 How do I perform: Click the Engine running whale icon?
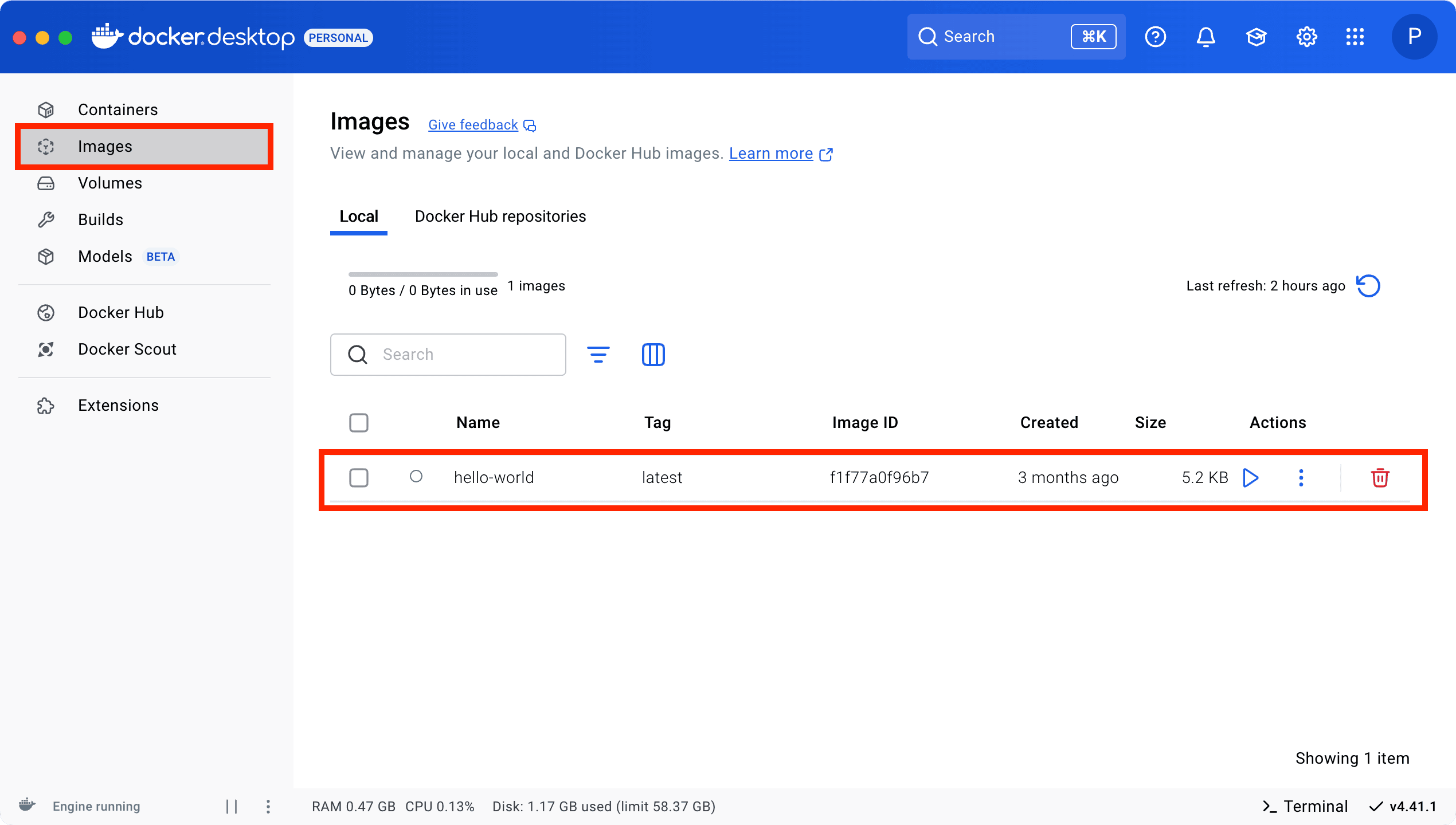27,805
